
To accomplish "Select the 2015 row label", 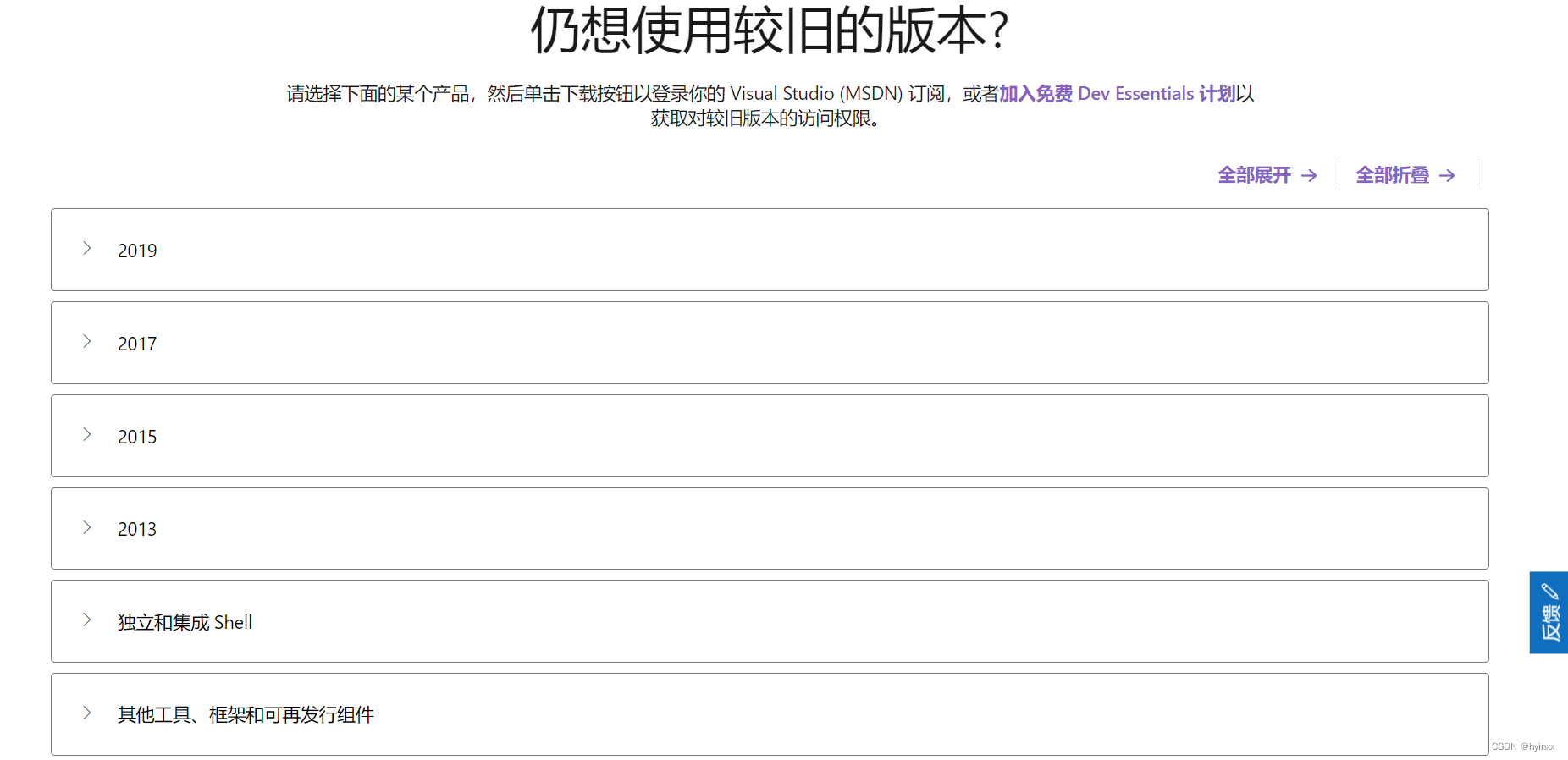I will pyautogui.click(x=137, y=437).
